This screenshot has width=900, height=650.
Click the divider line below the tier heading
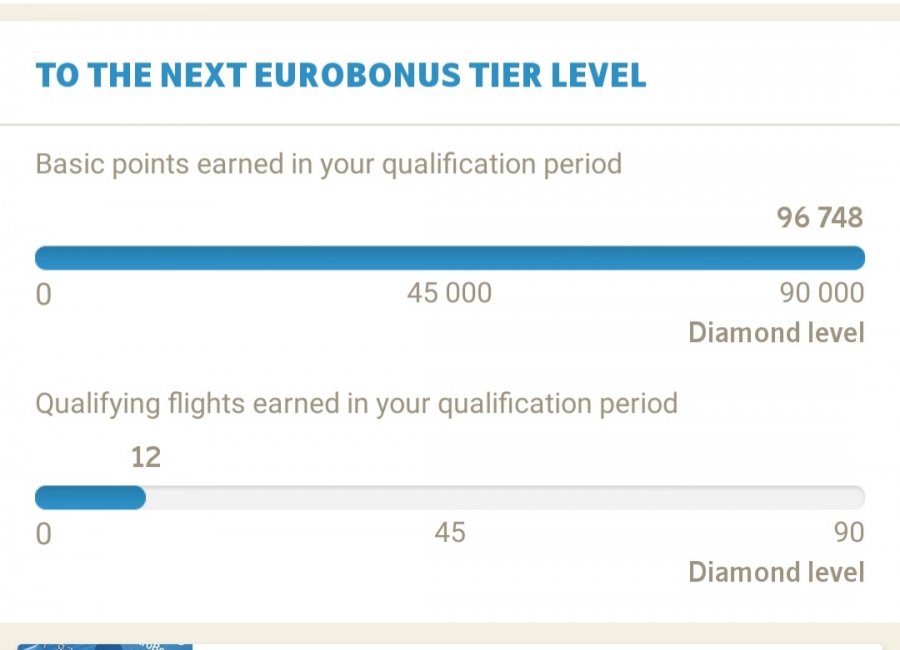click(x=449, y=125)
